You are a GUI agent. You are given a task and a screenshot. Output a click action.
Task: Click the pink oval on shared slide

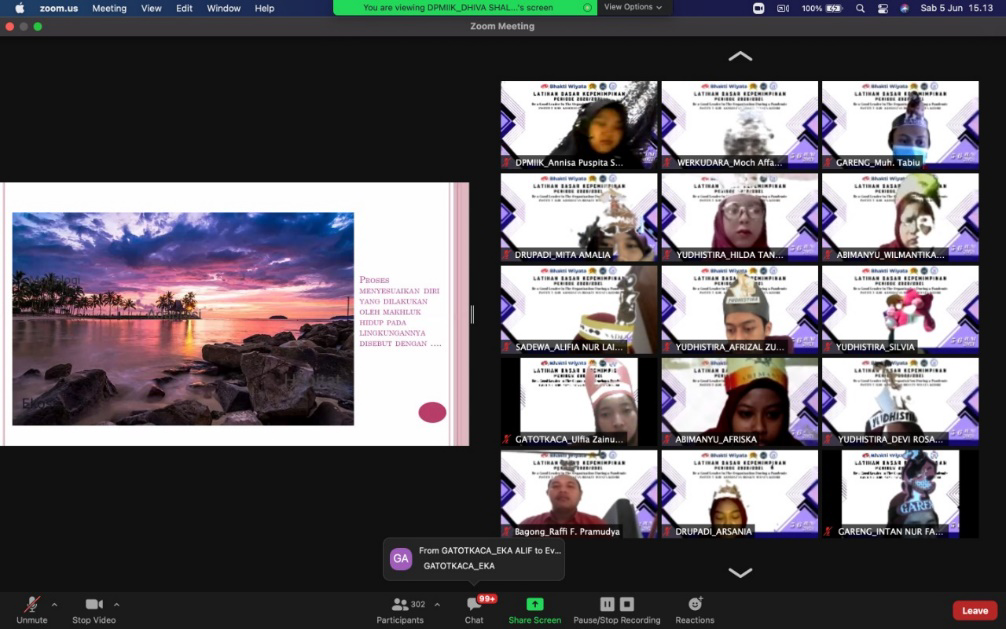coord(432,412)
